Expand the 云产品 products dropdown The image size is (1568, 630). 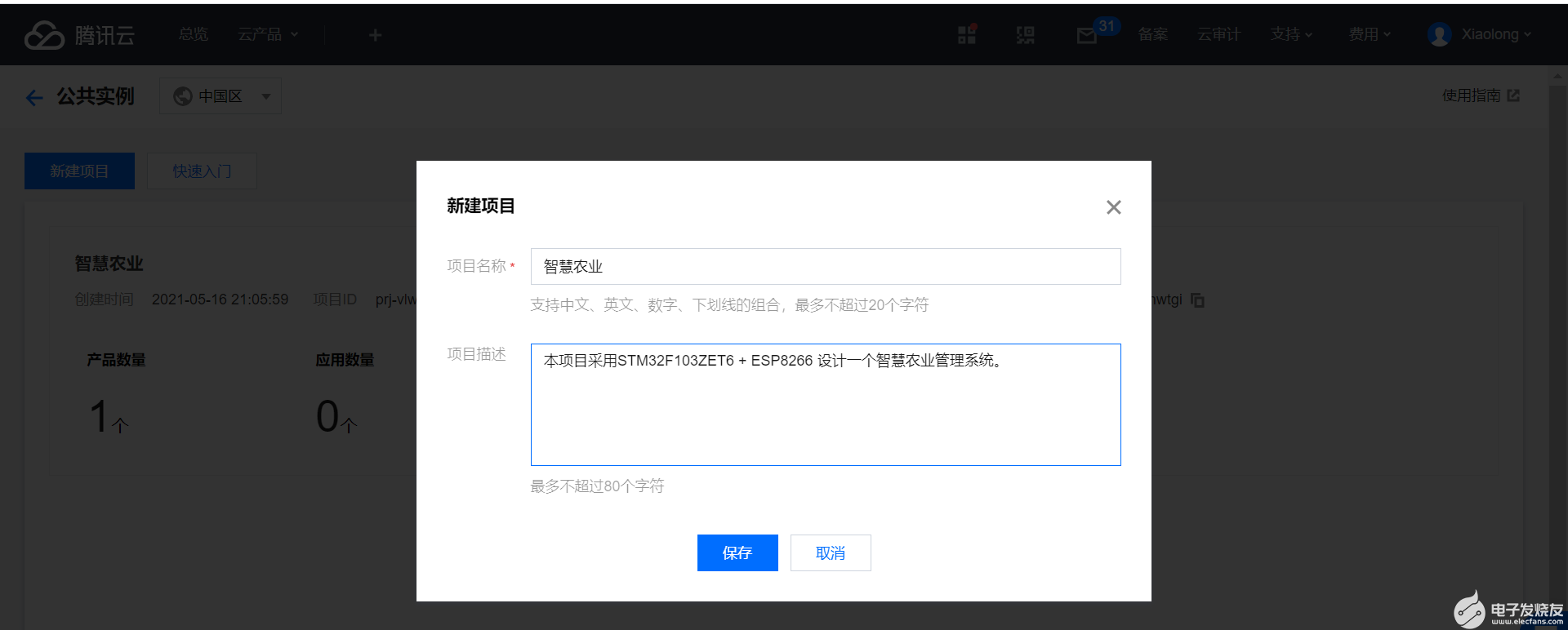click(x=268, y=34)
